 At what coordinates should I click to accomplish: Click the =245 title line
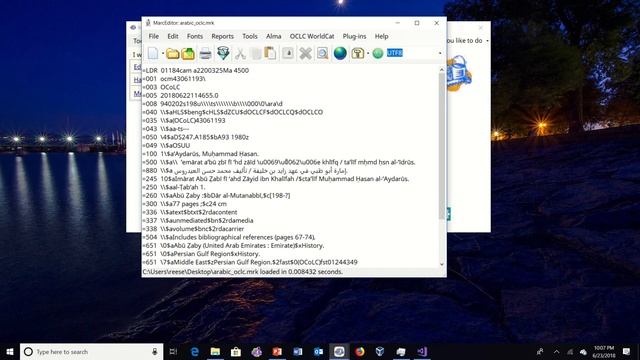point(276,179)
